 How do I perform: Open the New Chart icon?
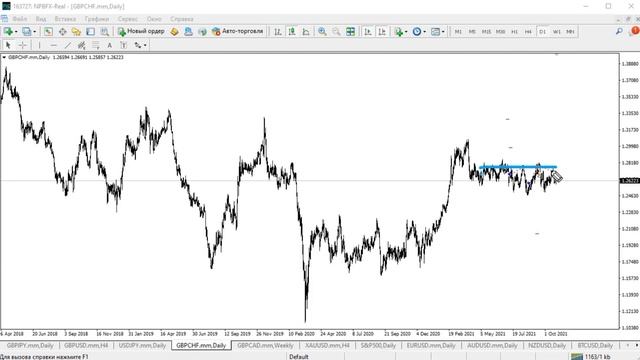[x=8, y=31]
